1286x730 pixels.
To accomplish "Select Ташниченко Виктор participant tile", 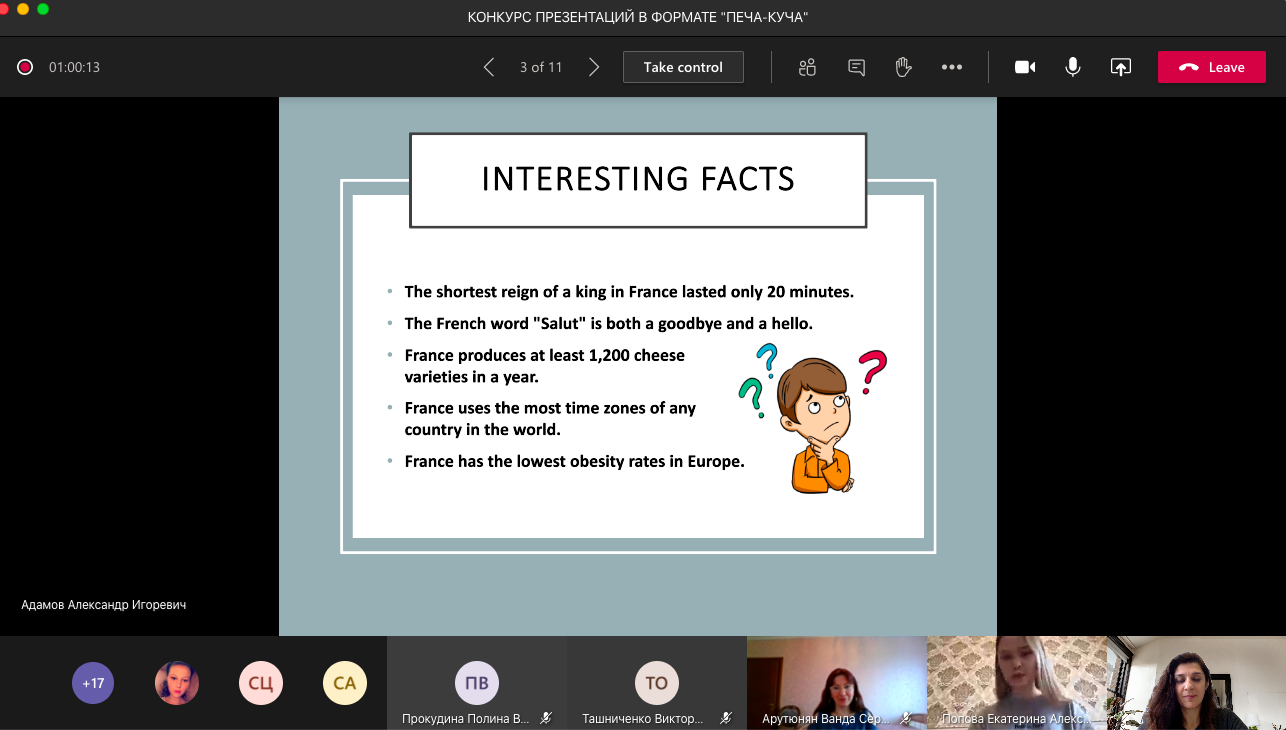I will tap(657, 683).
